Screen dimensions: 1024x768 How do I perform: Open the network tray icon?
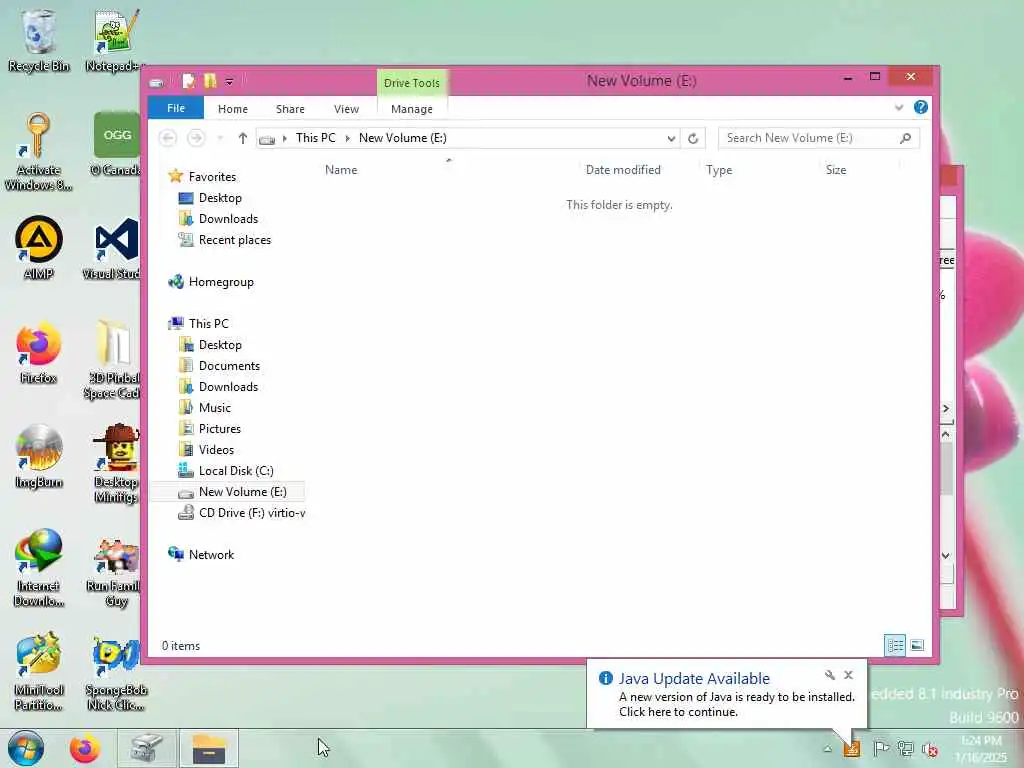point(905,748)
